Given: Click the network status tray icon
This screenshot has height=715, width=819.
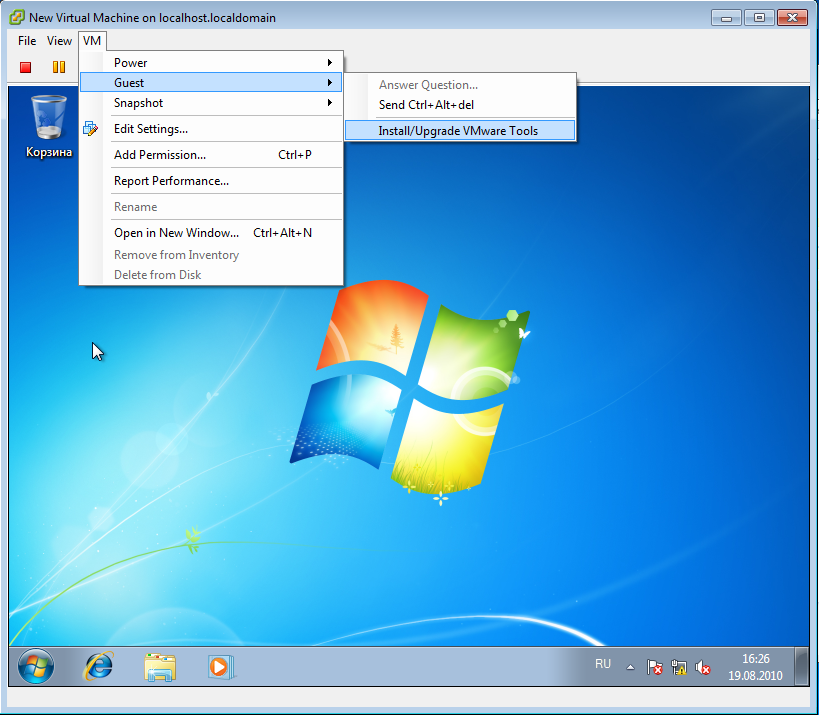Looking at the screenshot, I should [x=678, y=667].
